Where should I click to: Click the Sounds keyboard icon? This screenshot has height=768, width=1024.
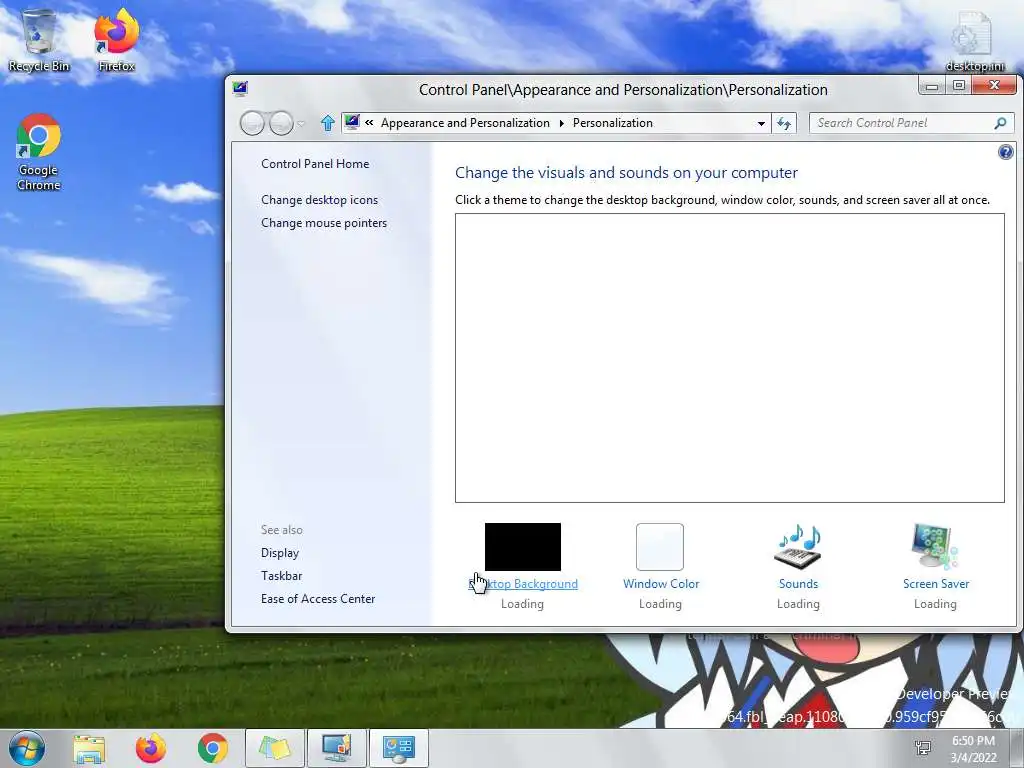click(798, 547)
